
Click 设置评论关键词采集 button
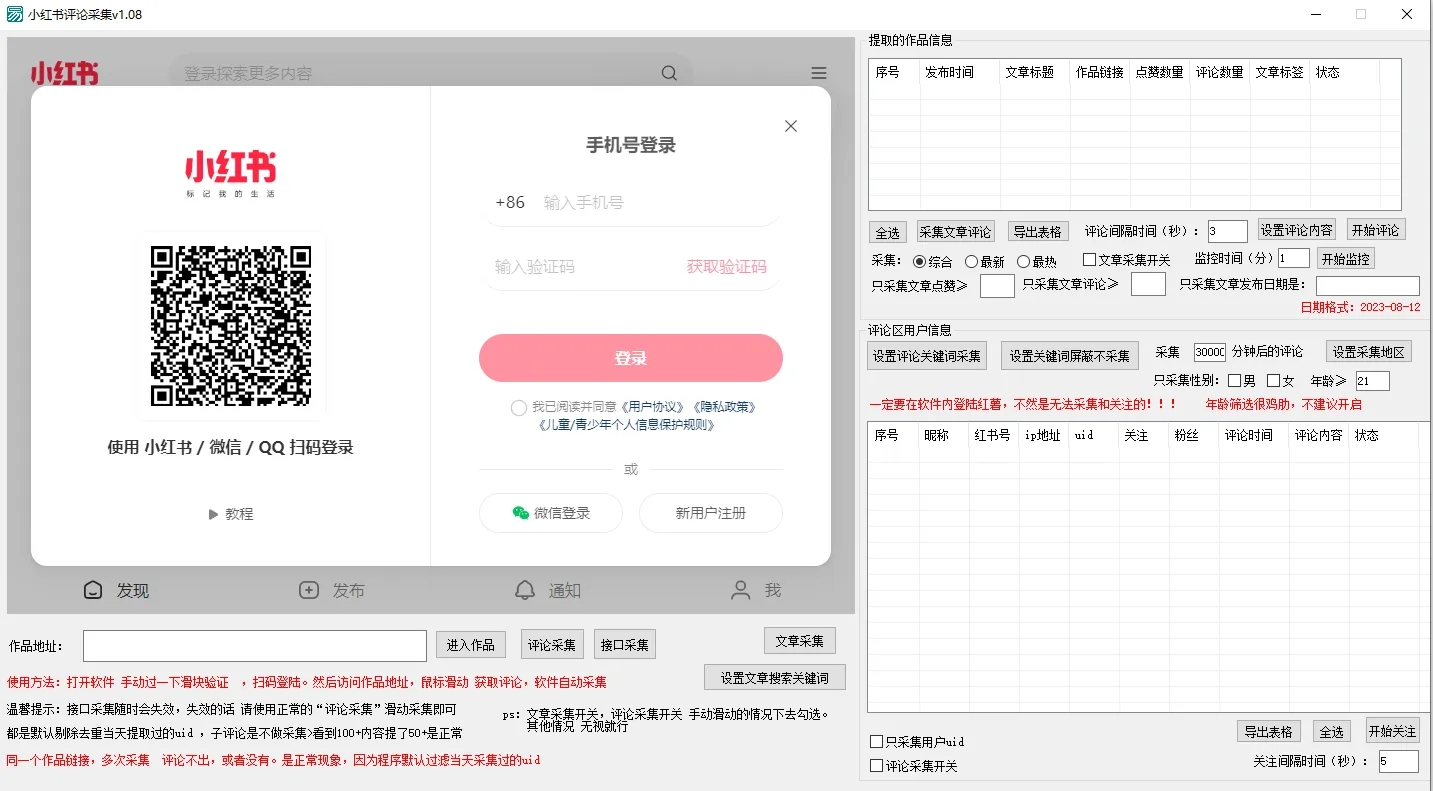tap(927, 356)
